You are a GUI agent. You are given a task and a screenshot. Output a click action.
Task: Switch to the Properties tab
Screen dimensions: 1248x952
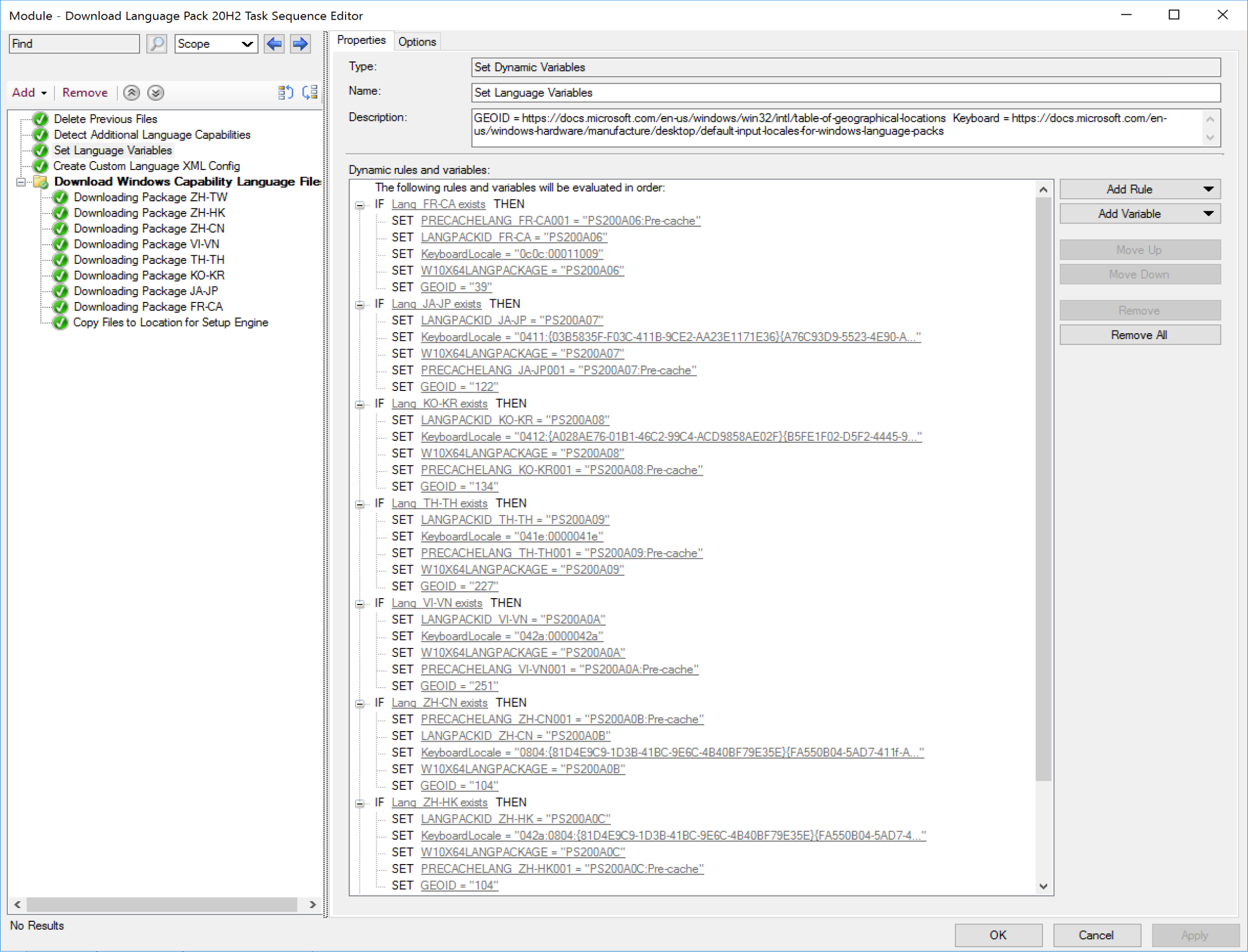pos(361,40)
